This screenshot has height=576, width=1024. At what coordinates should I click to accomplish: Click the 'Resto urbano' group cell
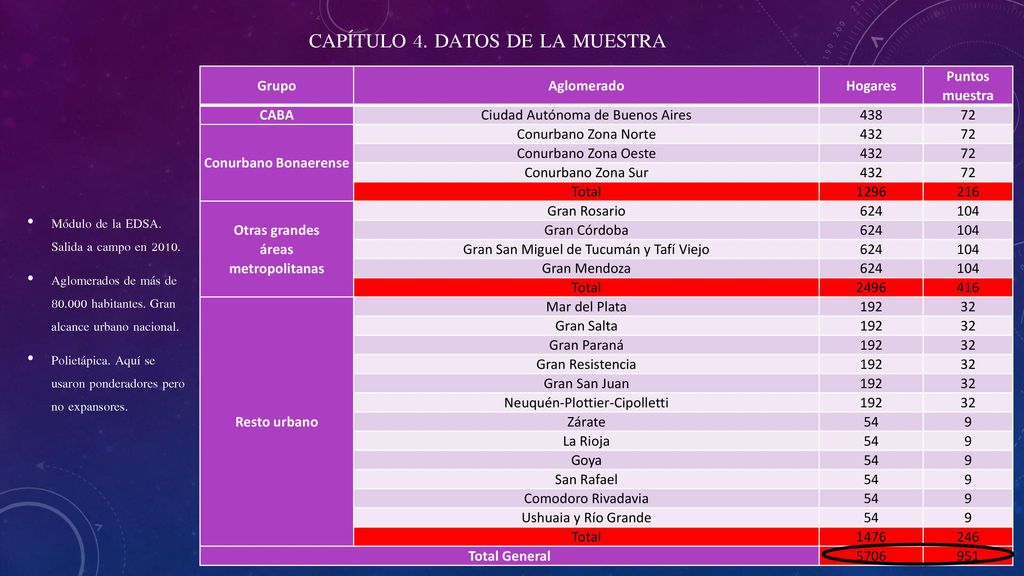pos(276,422)
